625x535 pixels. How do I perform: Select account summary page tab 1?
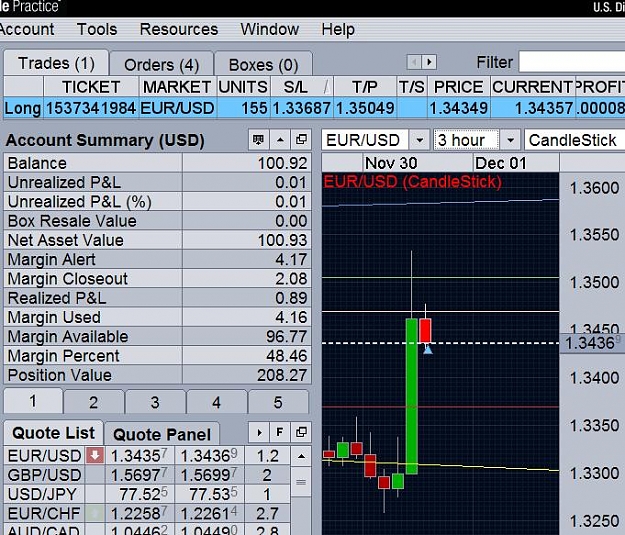[x=33, y=401]
